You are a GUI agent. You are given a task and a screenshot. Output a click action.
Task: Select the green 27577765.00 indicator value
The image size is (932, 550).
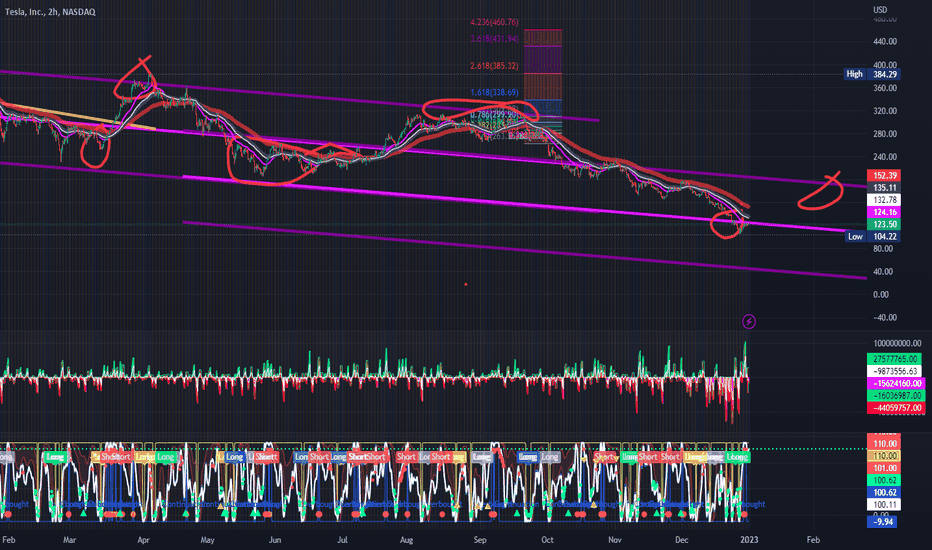point(895,359)
